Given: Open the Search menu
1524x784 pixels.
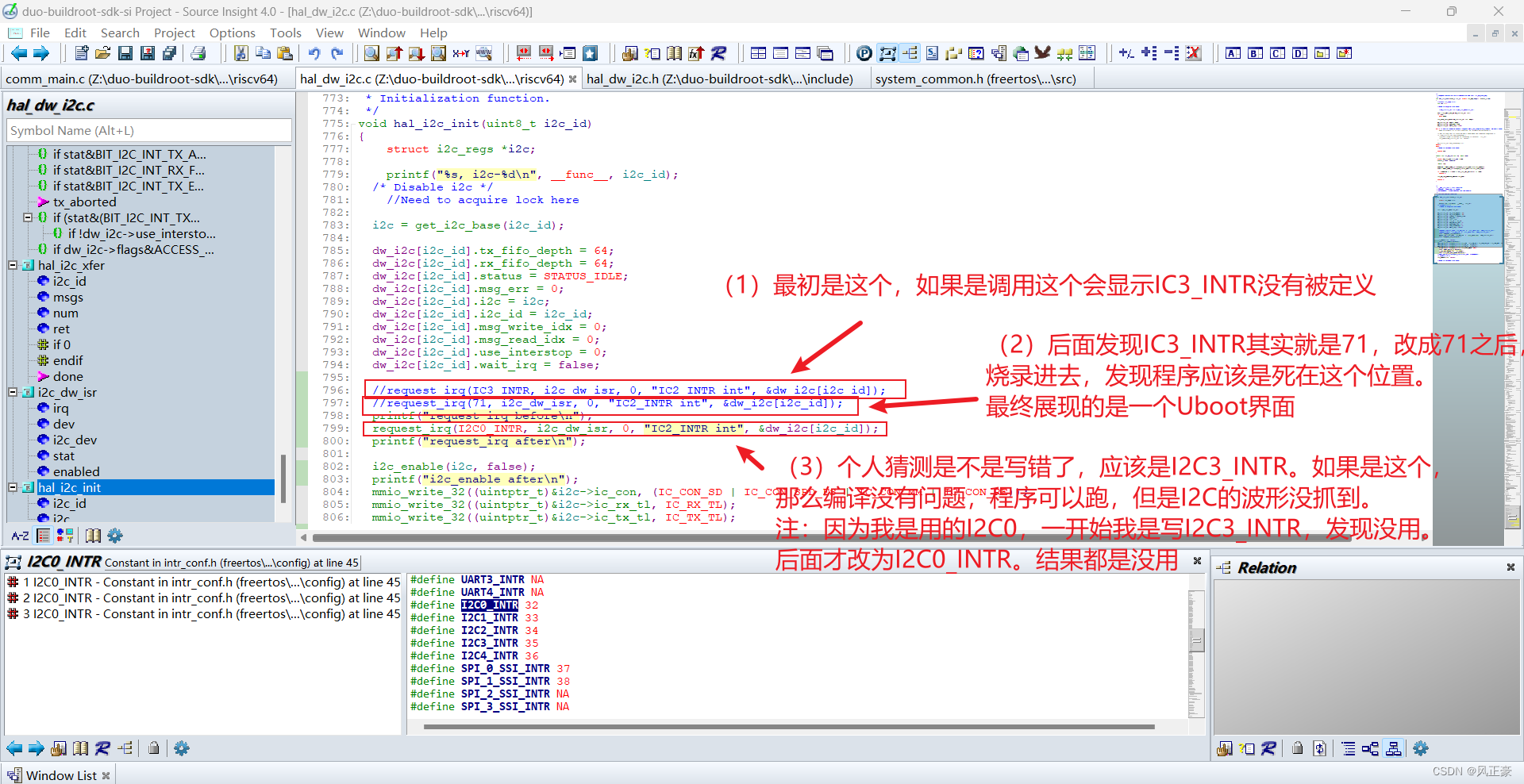Looking at the screenshot, I should [120, 33].
